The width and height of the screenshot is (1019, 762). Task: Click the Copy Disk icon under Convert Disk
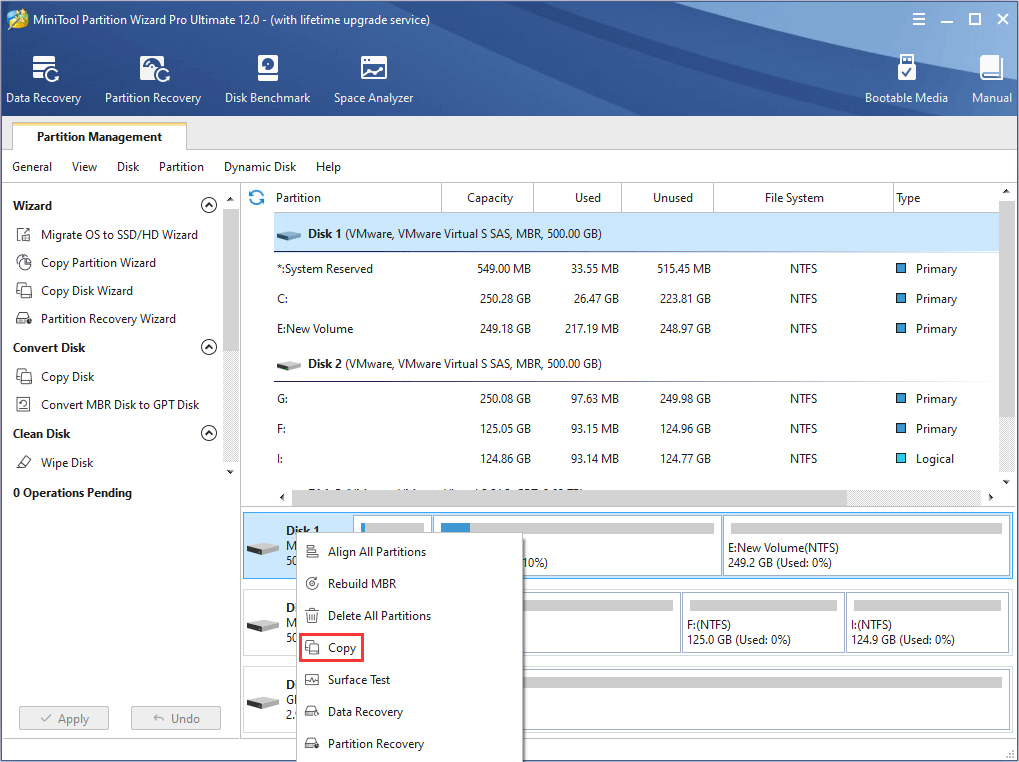point(23,376)
